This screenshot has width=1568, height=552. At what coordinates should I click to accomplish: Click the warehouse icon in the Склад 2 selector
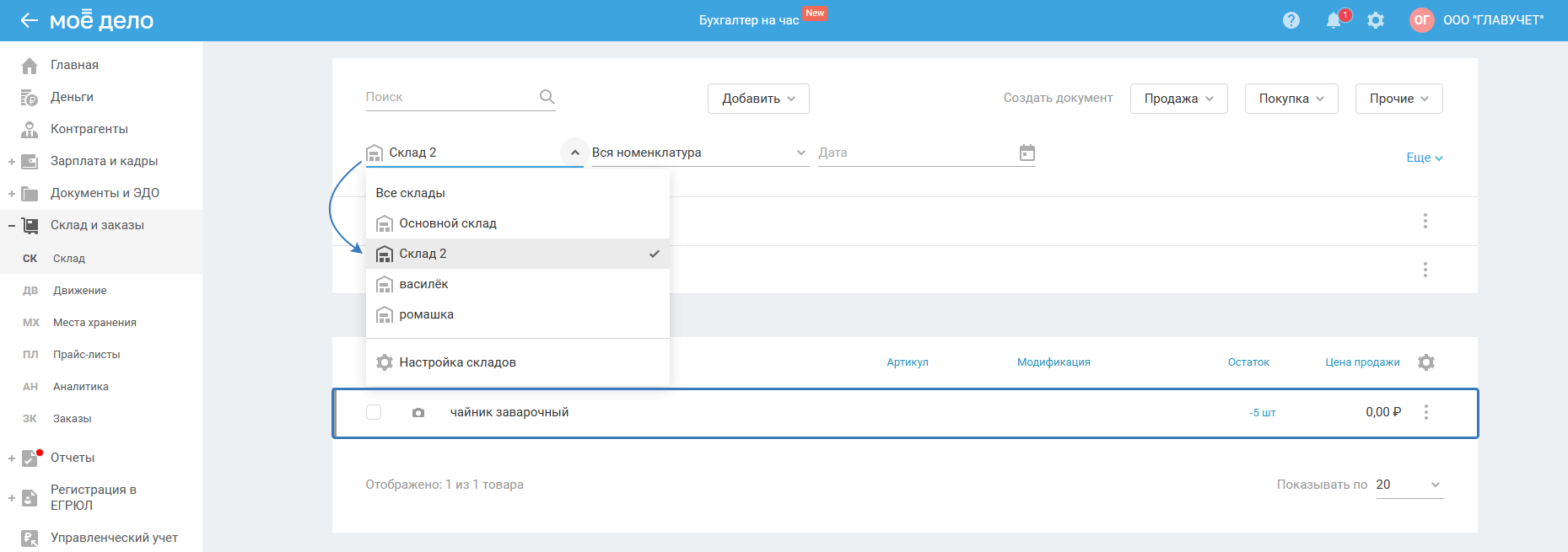coord(374,153)
